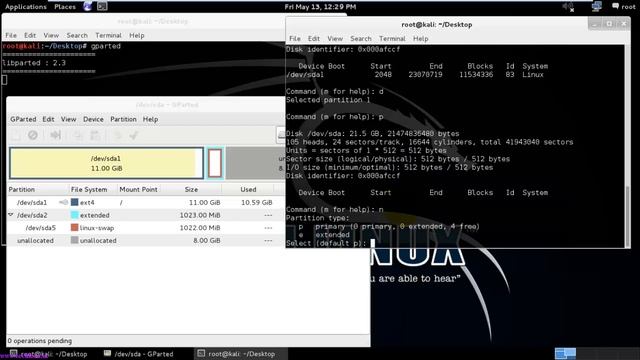Sort by the Partition column header
640x360 pixels.
[x=38, y=189]
